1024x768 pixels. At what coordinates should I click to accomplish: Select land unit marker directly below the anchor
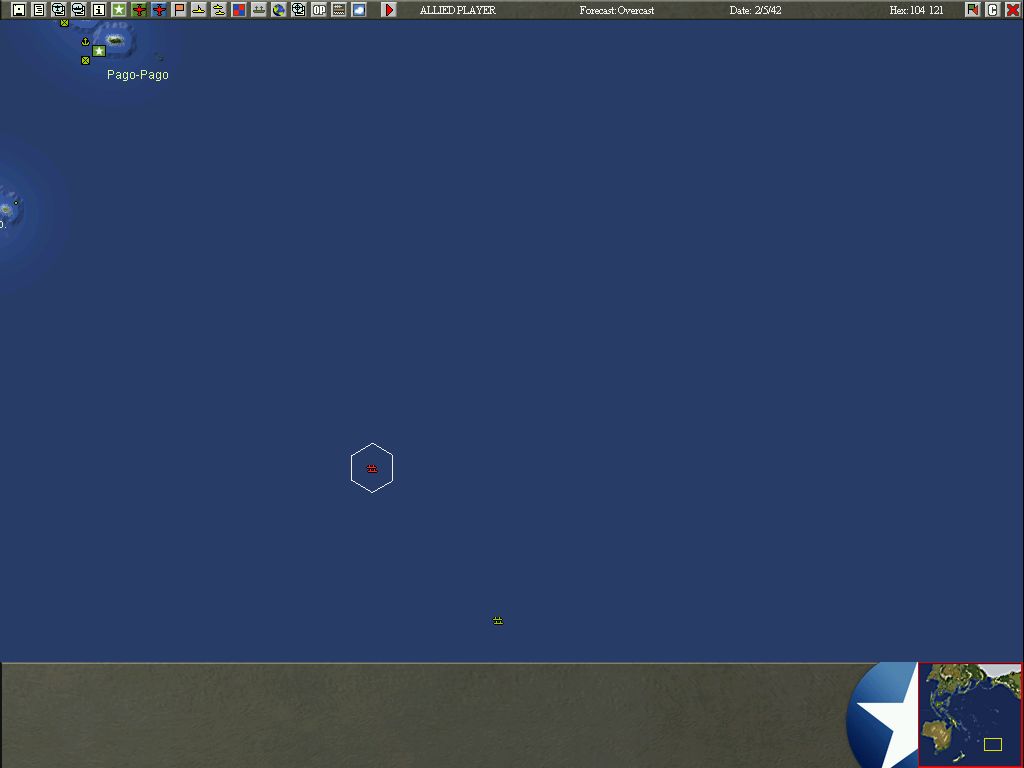point(85,60)
